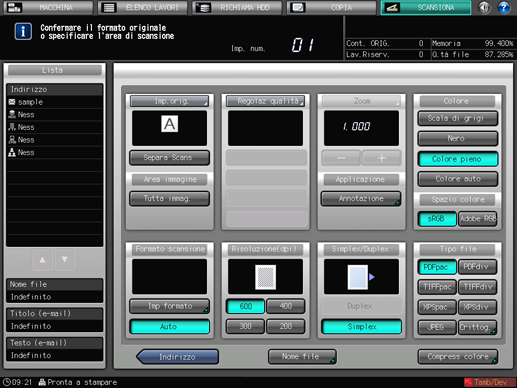
Task: Choose PDFdiv file type
Action: click(478, 267)
